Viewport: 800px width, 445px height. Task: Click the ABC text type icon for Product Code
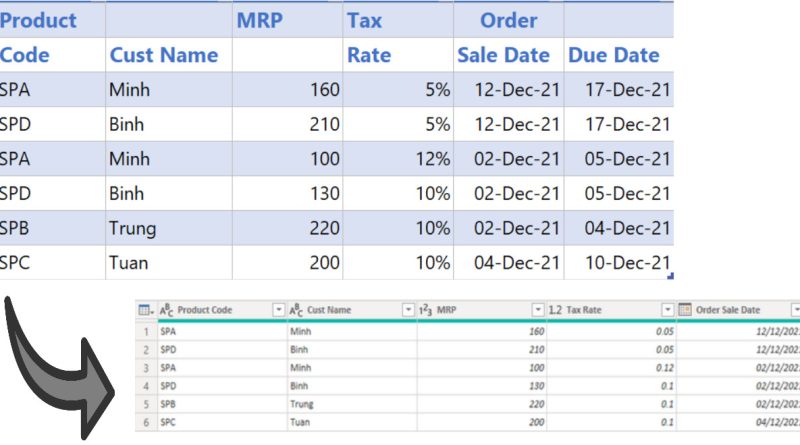coord(166,310)
